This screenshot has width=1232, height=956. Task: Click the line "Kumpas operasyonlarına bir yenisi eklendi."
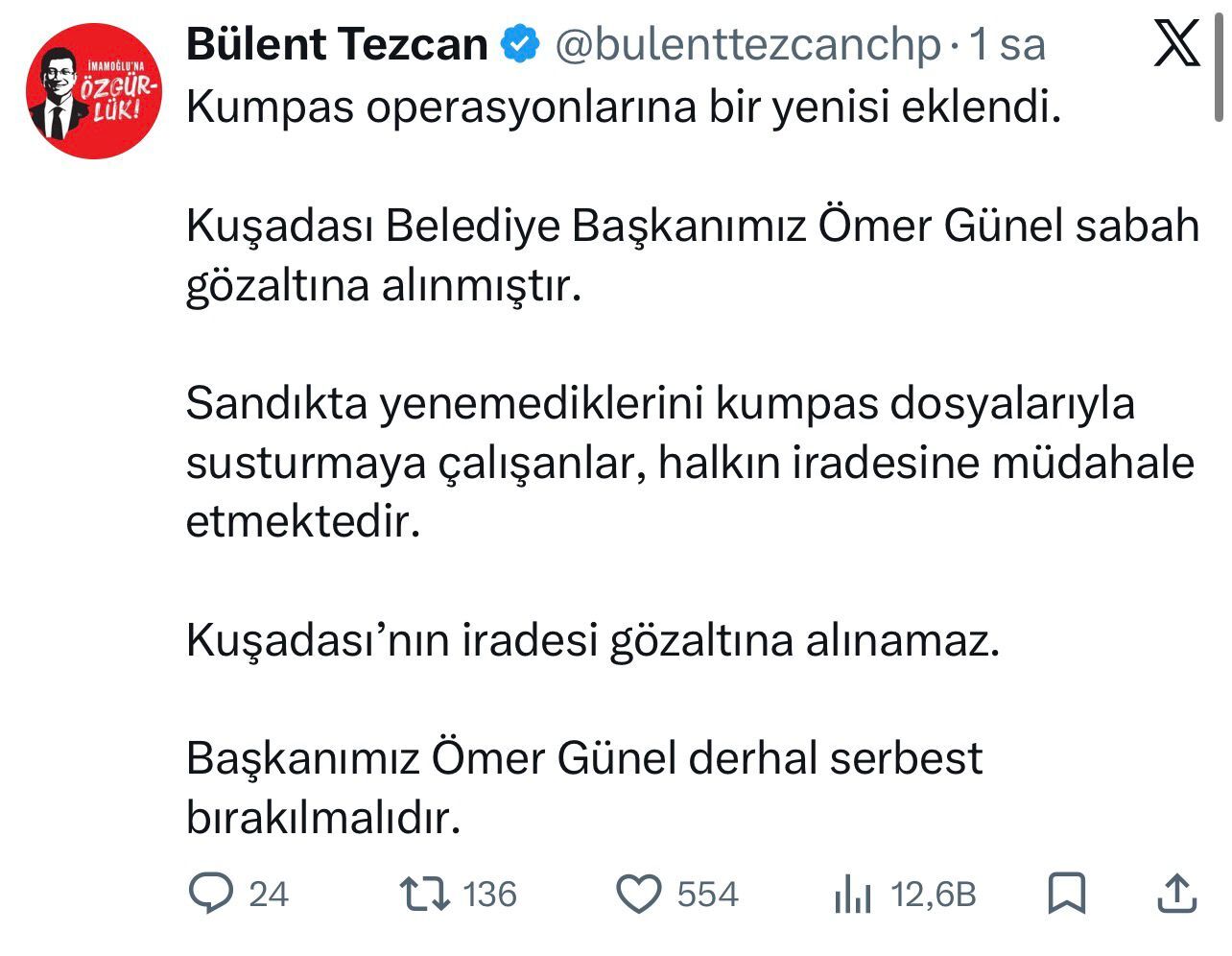pos(624,107)
